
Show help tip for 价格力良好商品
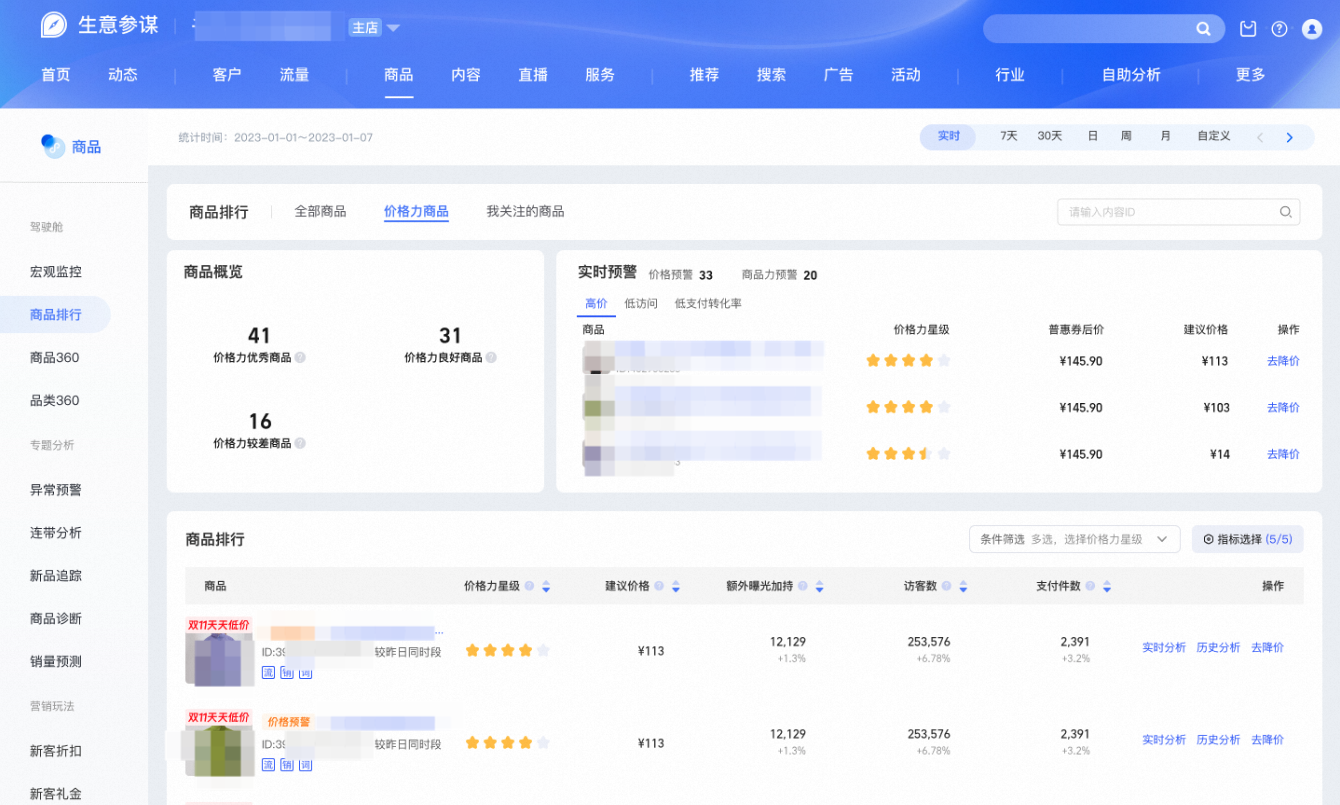[491, 357]
